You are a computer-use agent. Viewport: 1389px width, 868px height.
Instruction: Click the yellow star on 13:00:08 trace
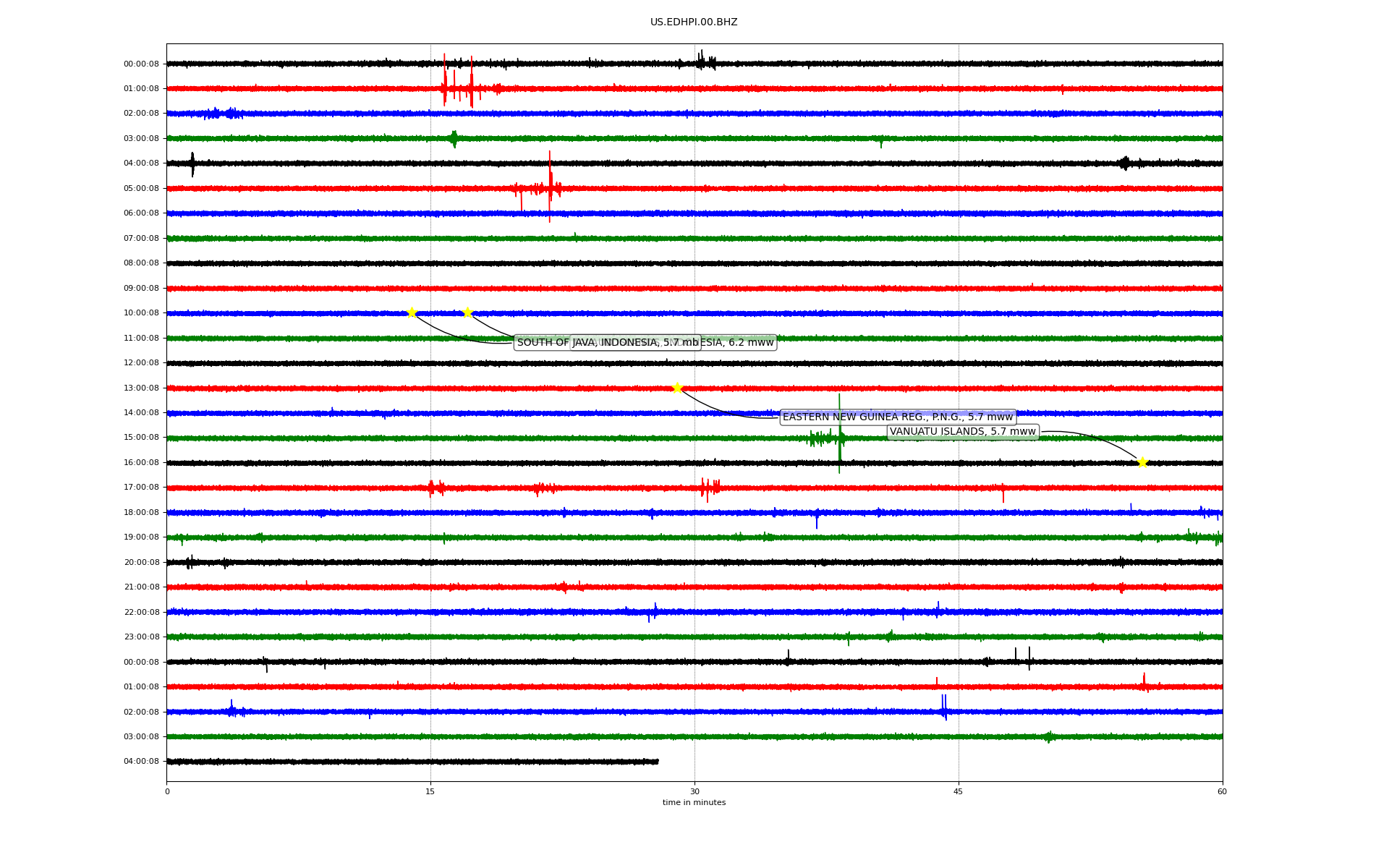click(677, 388)
